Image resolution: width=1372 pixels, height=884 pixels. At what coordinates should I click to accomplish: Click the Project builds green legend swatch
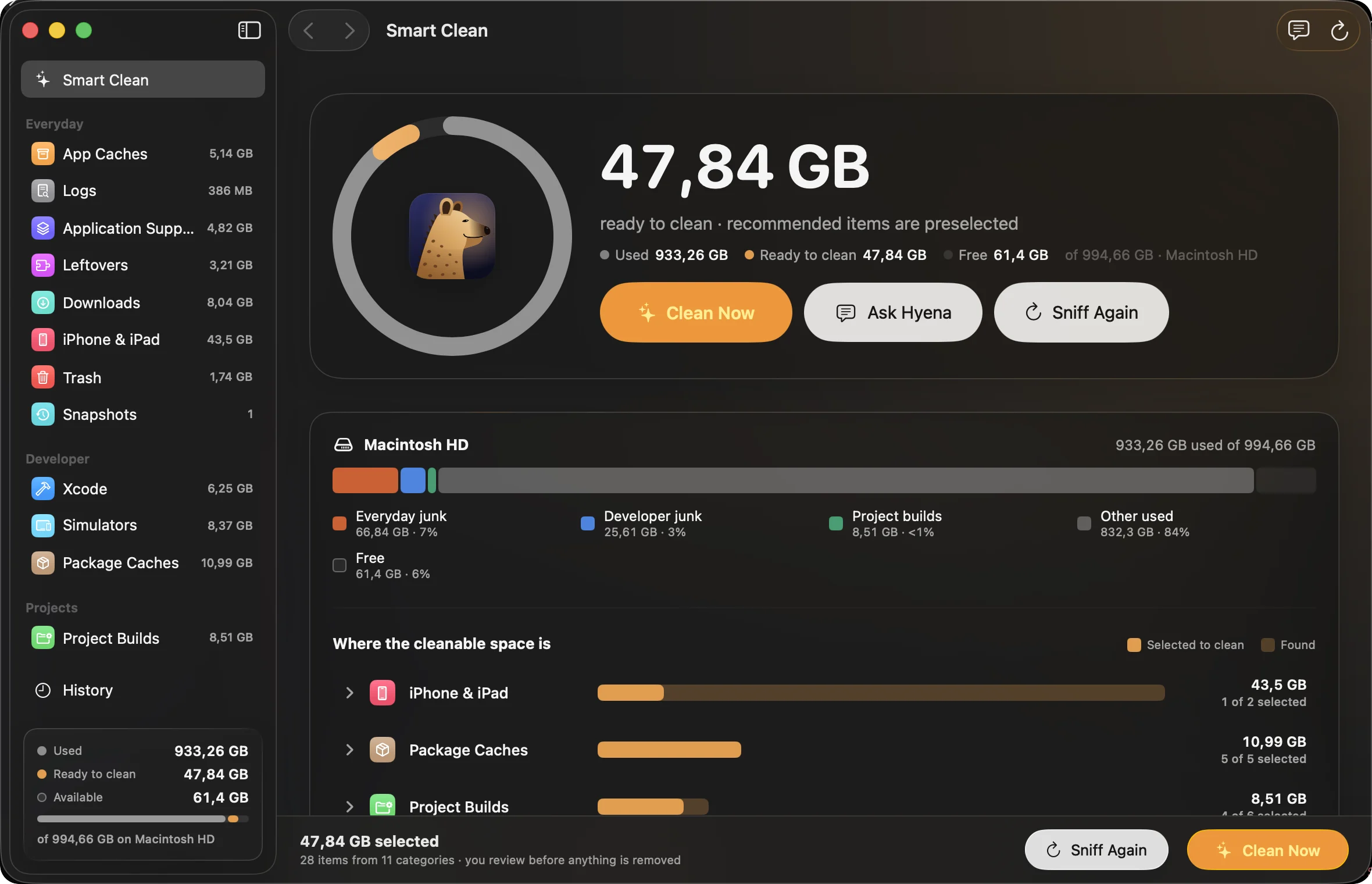tap(836, 523)
